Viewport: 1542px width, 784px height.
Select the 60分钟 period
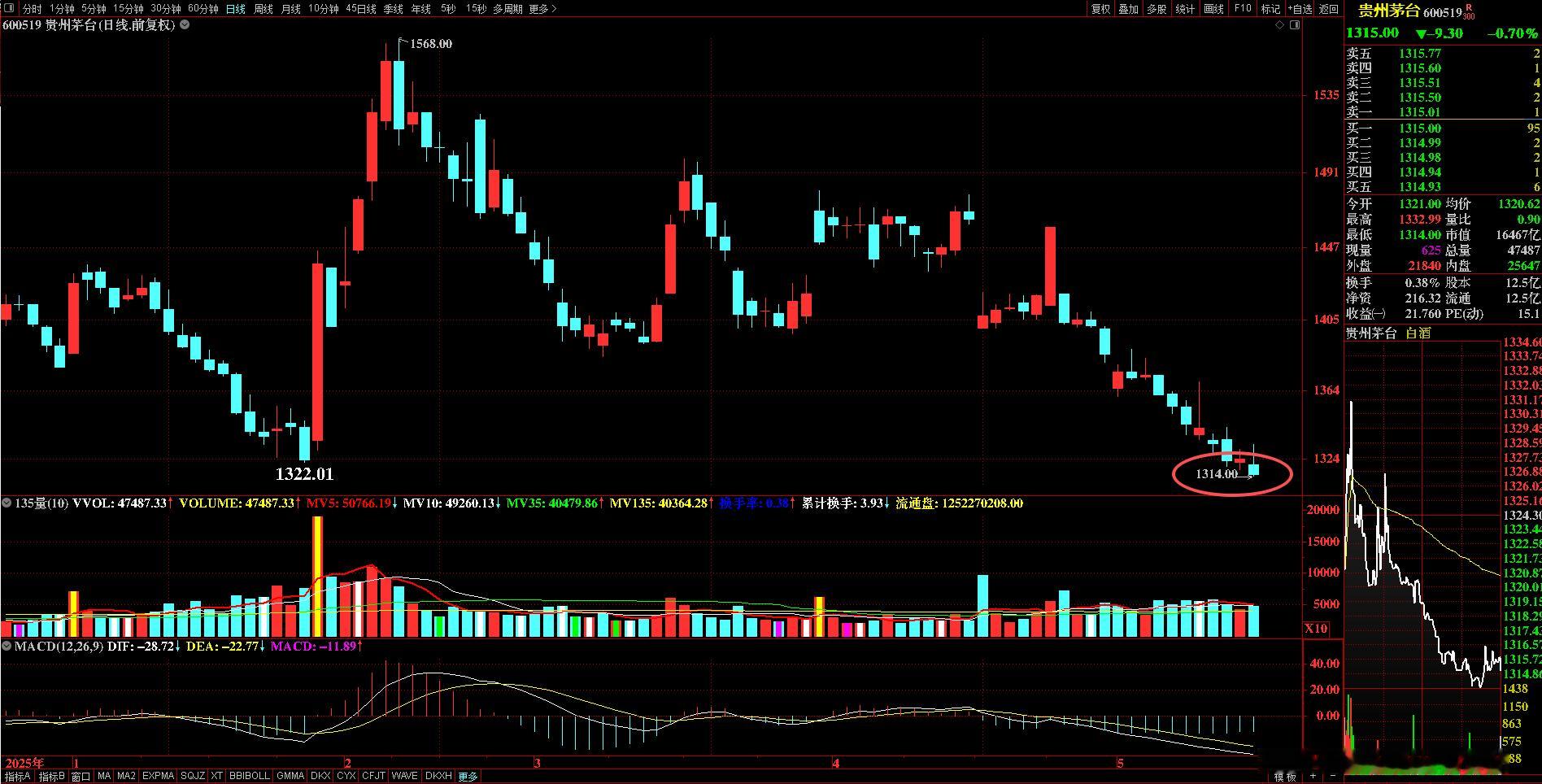click(203, 9)
